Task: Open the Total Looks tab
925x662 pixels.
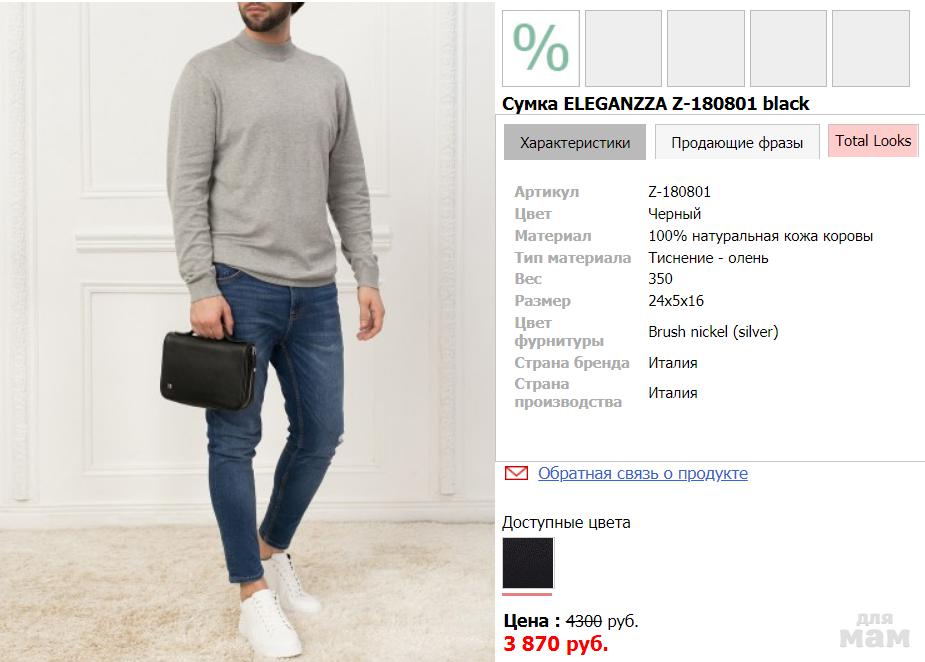Action: [x=873, y=141]
